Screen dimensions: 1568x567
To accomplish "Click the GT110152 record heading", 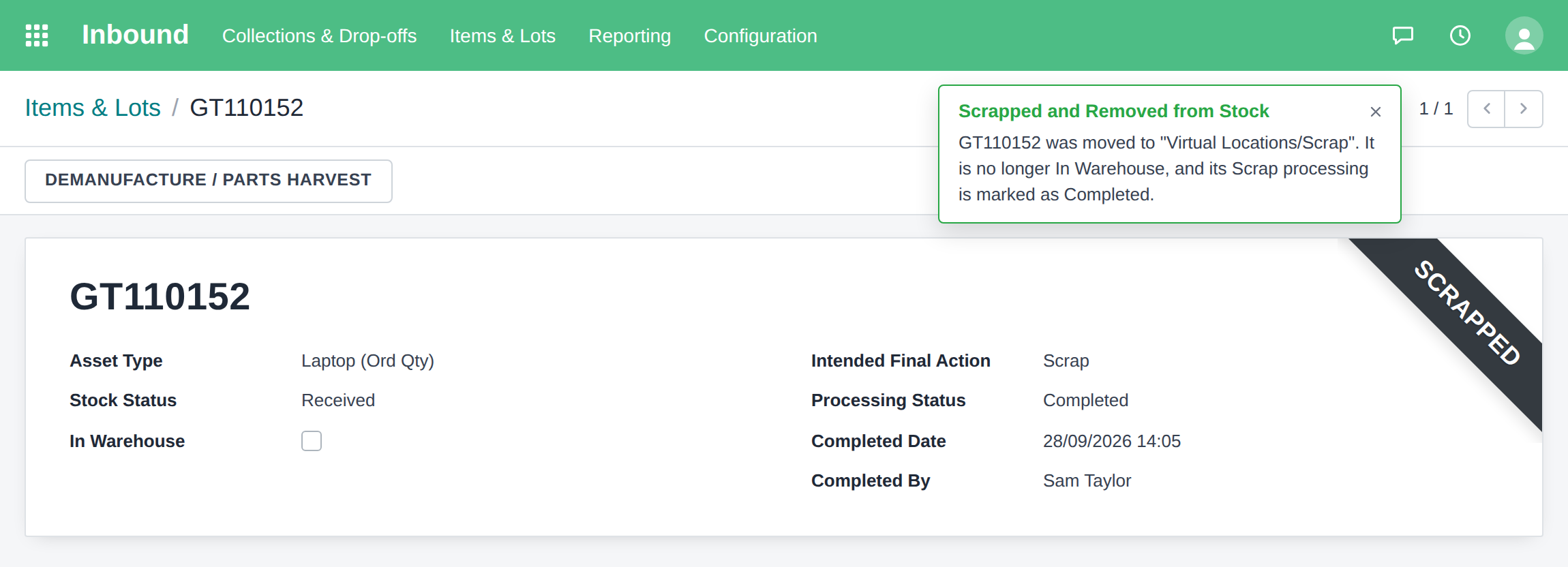I will [x=160, y=296].
